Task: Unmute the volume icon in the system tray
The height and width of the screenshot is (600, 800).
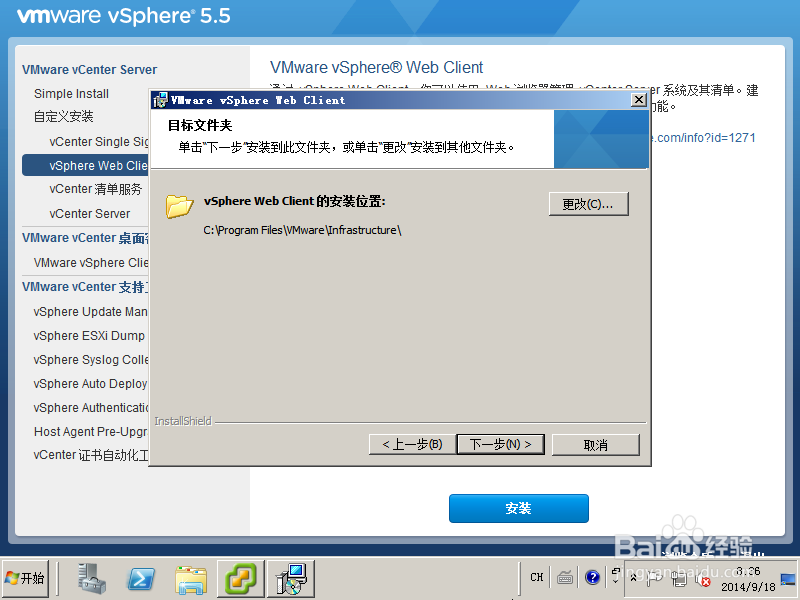Action: tap(703, 579)
